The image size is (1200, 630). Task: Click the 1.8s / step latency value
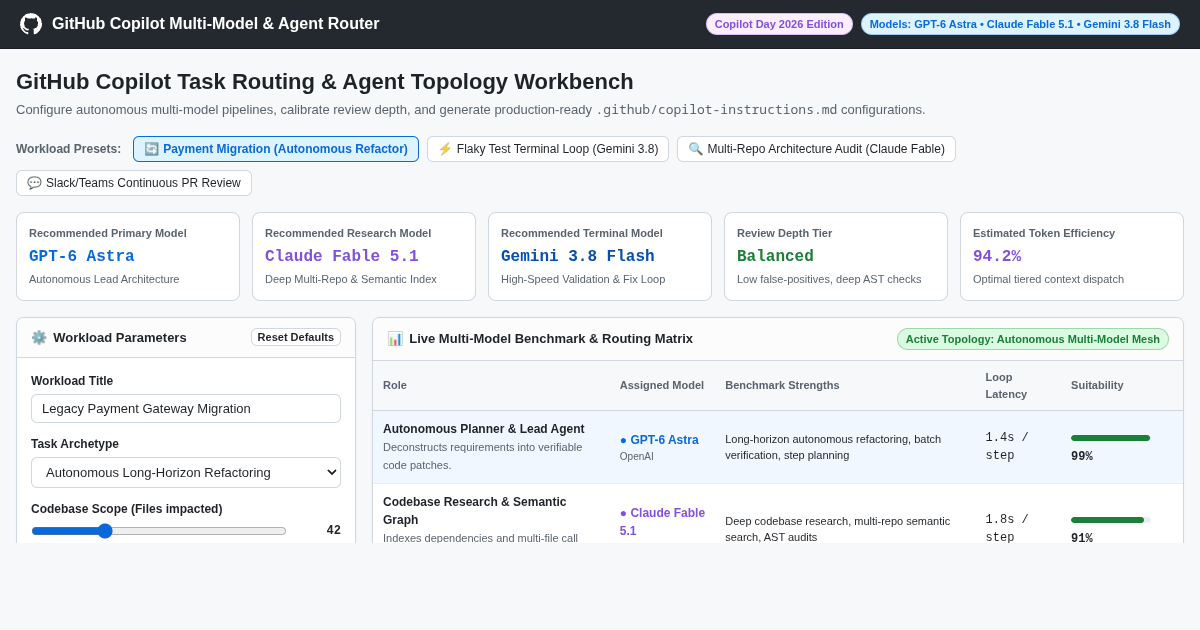click(1007, 529)
